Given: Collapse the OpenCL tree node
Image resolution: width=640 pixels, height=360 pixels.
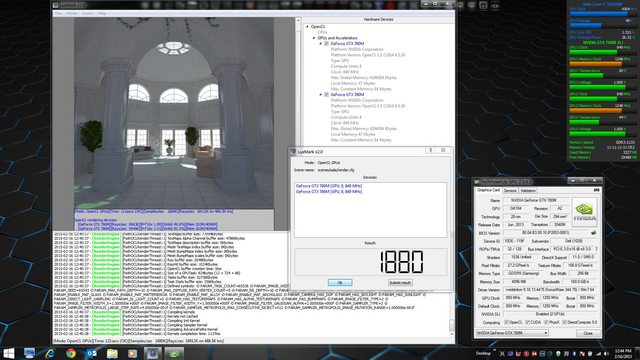Looking at the screenshot, I should click(x=307, y=27).
